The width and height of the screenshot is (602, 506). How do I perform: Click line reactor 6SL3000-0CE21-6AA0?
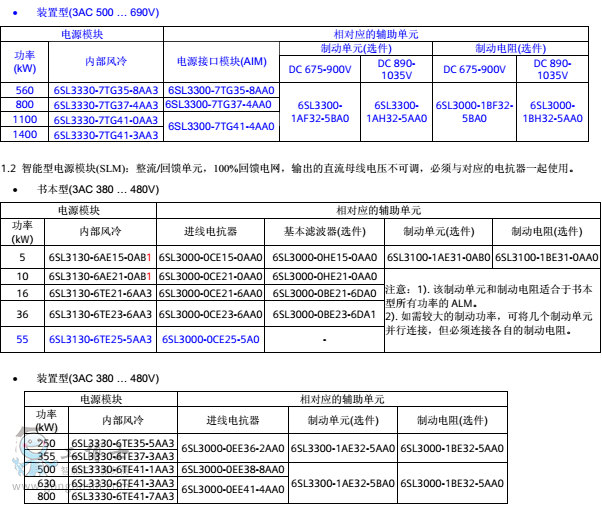point(210,293)
